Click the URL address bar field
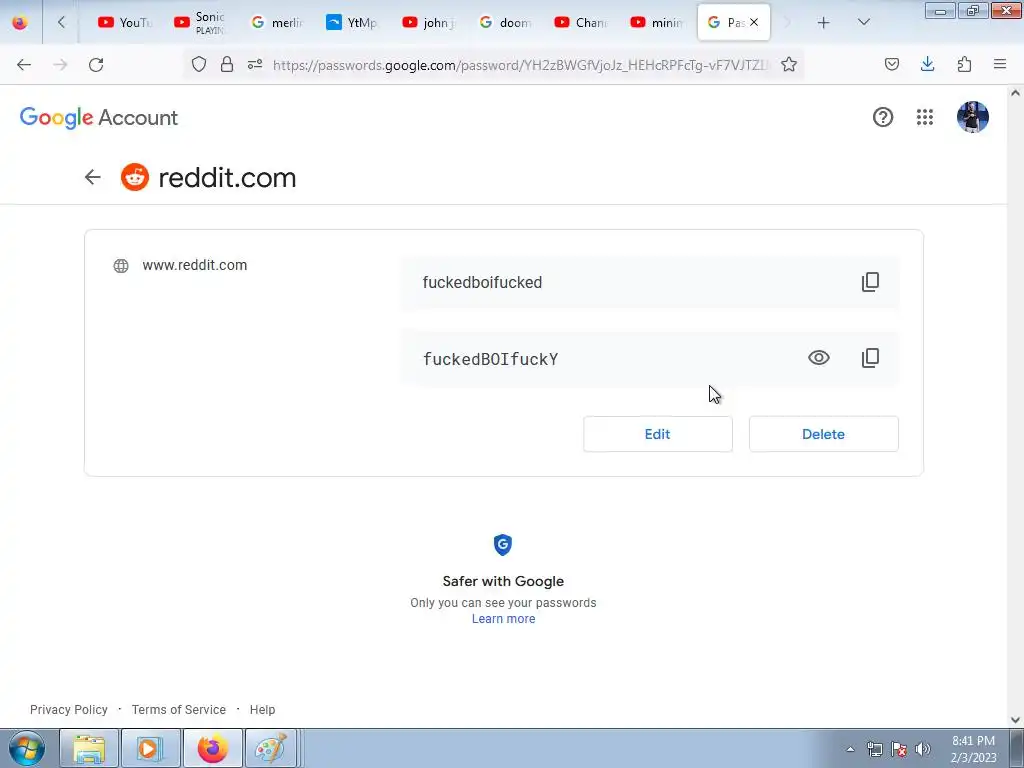1024x768 pixels. pos(520,64)
